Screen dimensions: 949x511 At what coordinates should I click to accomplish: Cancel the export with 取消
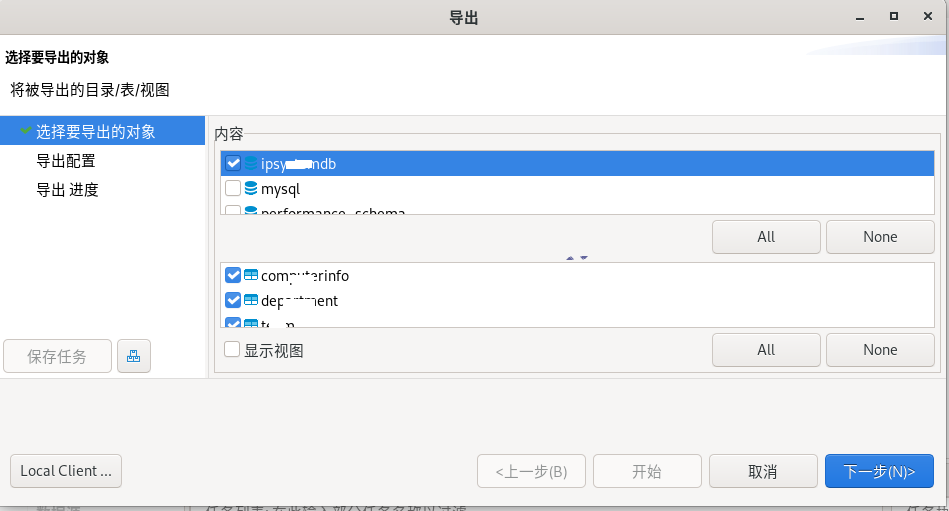click(x=763, y=471)
